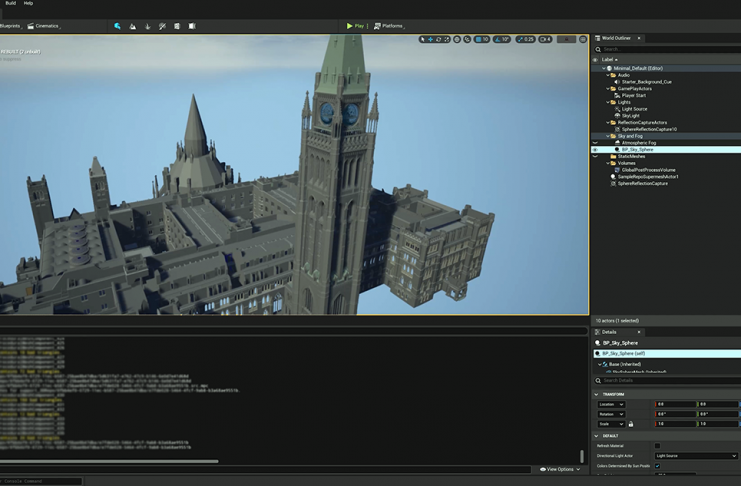The height and width of the screenshot is (486, 741).
Task: Click the Atmospheric Fog actor icon
Action: point(617,143)
